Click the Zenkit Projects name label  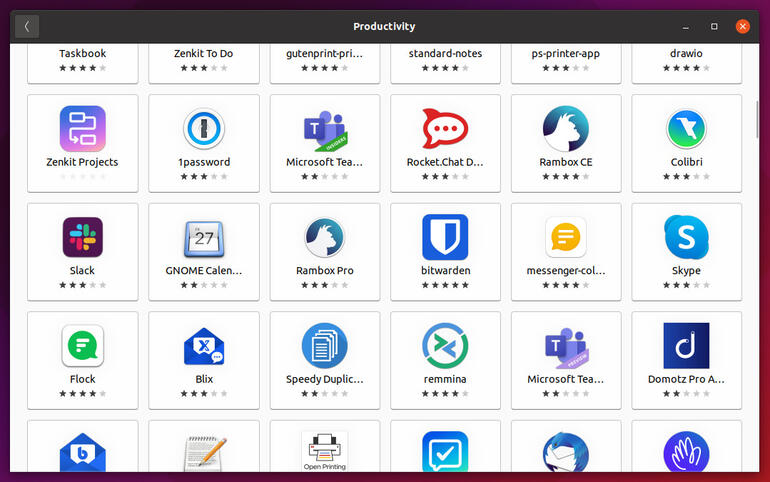[x=82, y=162]
